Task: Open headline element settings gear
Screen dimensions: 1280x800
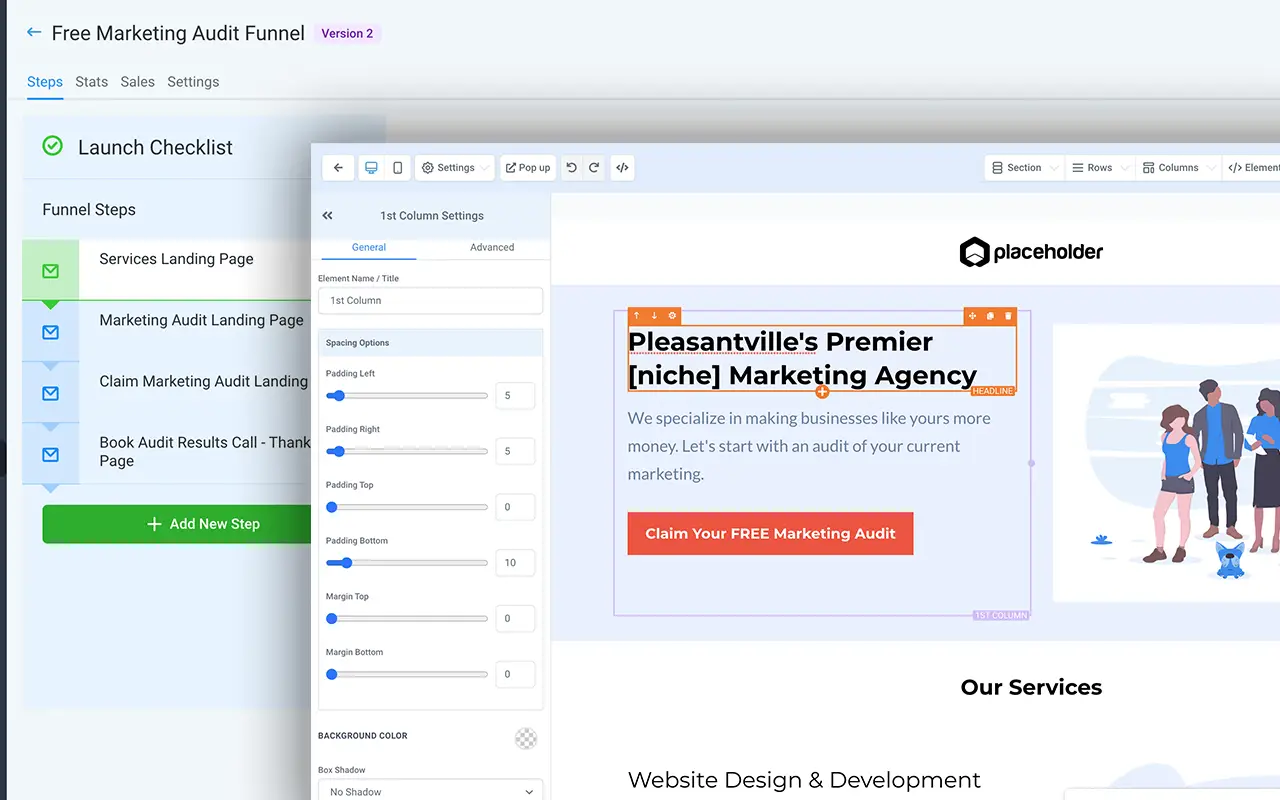Action: tap(672, 316)
